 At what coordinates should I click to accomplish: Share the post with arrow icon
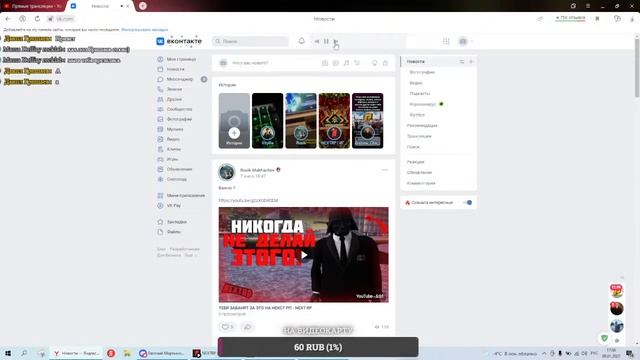pyautogui.click(x=247, y=327)
